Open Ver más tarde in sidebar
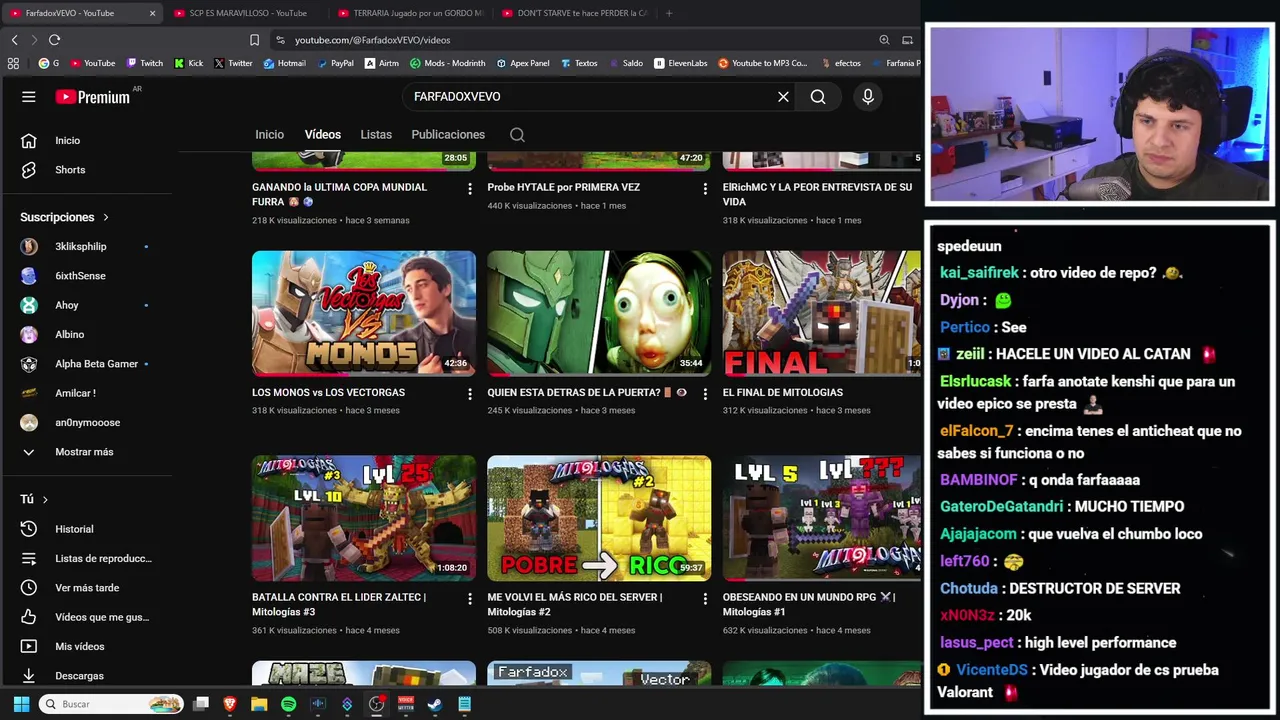Viewport: 1280px width, 720px height. click(86, 588)
